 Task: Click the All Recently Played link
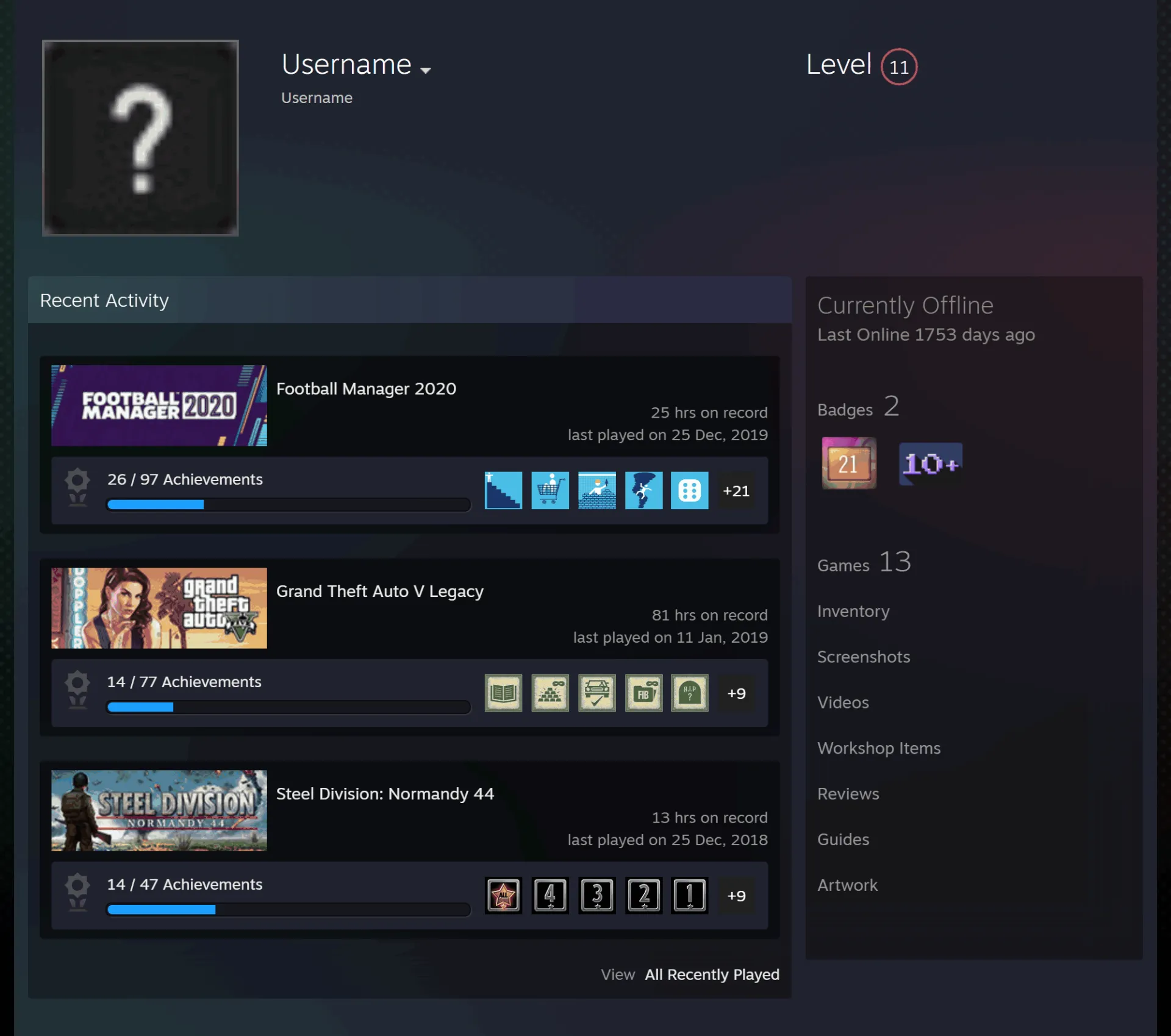712,974
